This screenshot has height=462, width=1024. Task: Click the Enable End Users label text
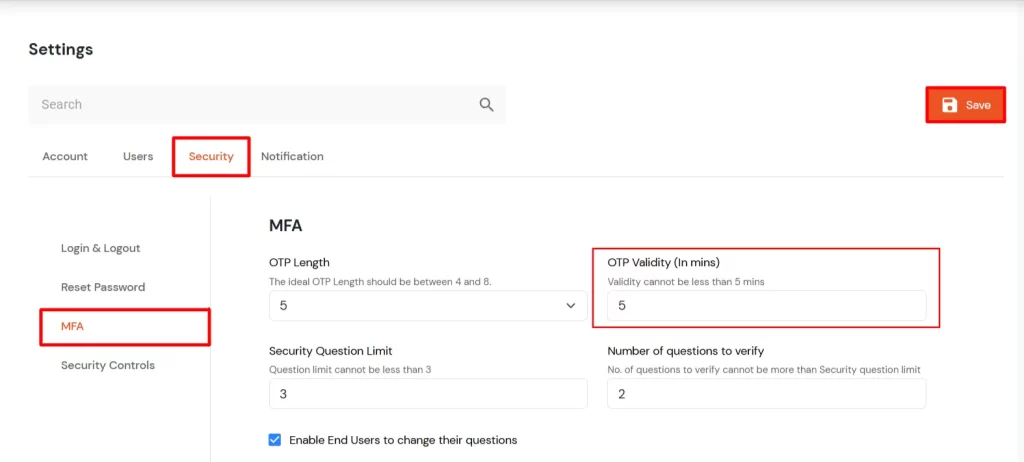click(x=403, y=440)
